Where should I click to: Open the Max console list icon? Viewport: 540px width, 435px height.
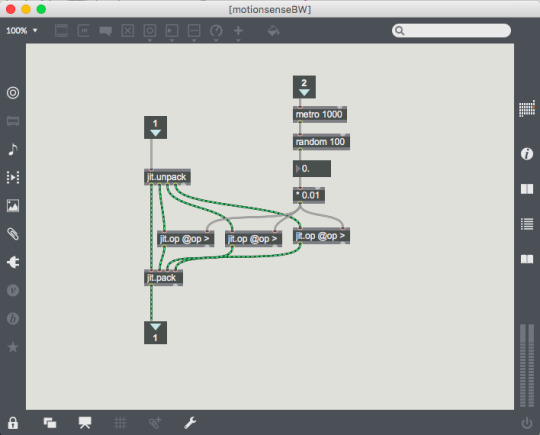527,224
